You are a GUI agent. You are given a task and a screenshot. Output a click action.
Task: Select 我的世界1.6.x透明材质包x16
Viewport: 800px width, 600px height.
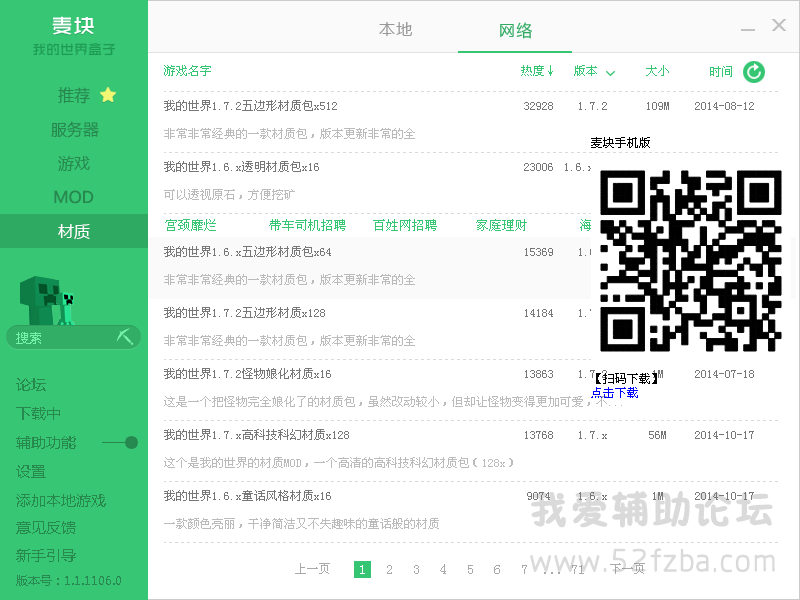tap(241, 167)
